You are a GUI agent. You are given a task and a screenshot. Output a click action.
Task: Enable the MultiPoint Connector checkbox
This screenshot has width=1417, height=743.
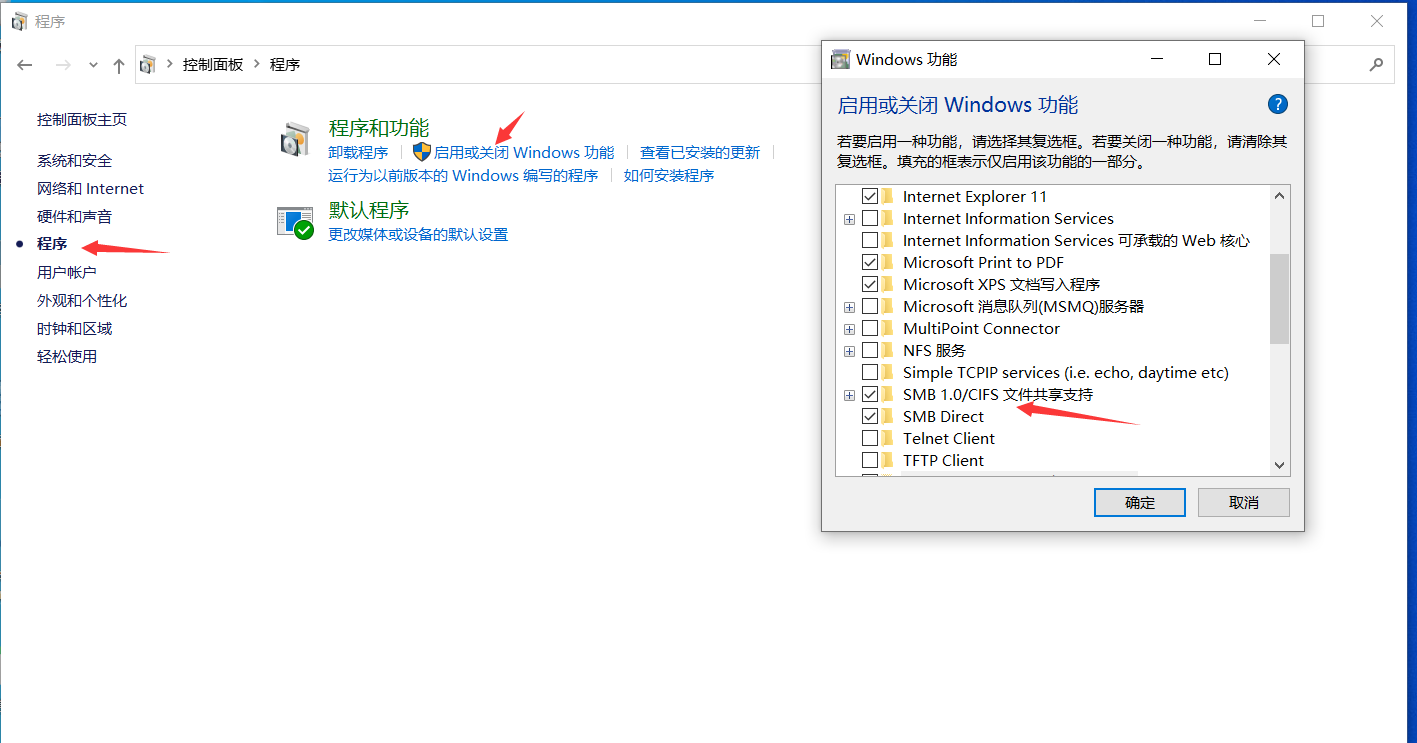coord(870,328)
